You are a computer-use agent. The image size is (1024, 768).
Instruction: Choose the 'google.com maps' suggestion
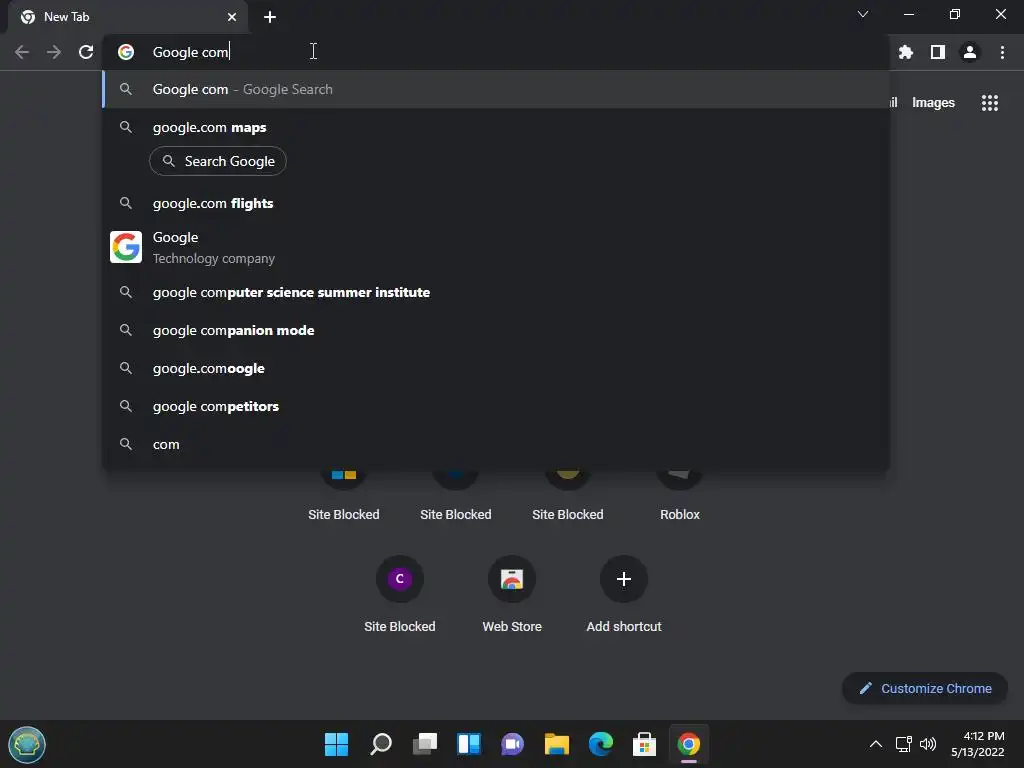click(x=496, y=127)
